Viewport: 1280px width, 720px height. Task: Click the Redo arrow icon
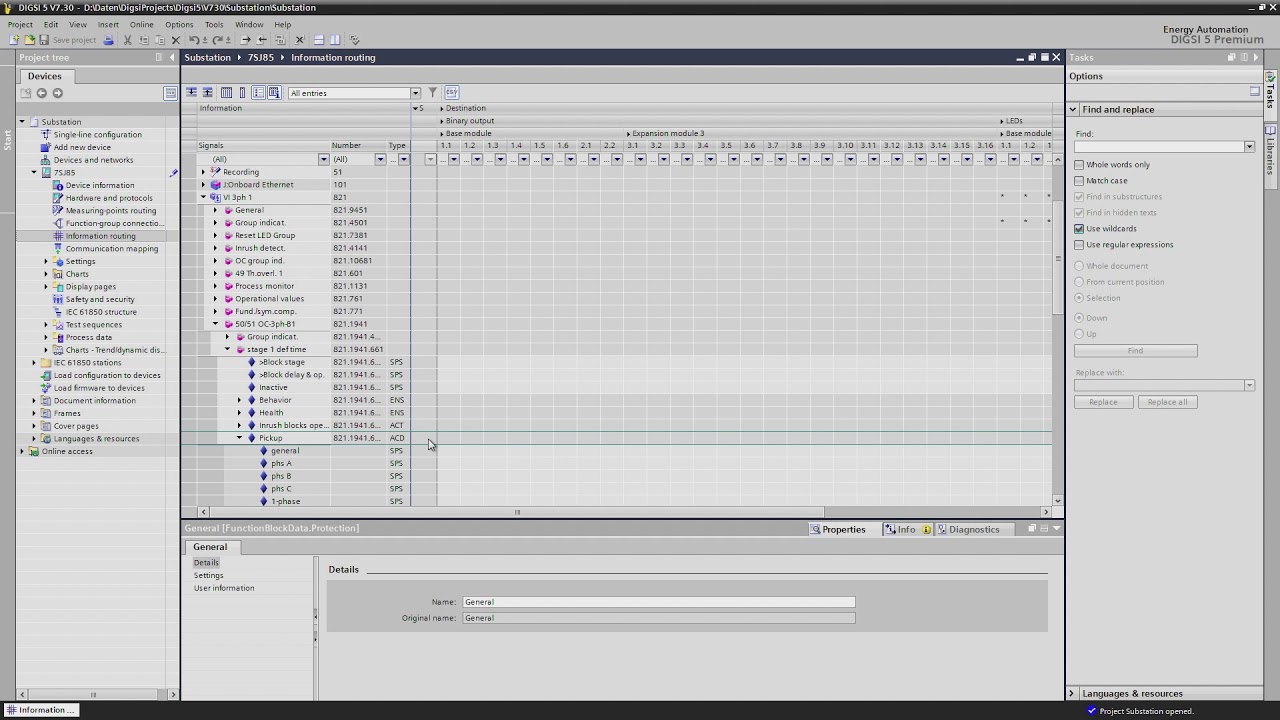[217, 40]
